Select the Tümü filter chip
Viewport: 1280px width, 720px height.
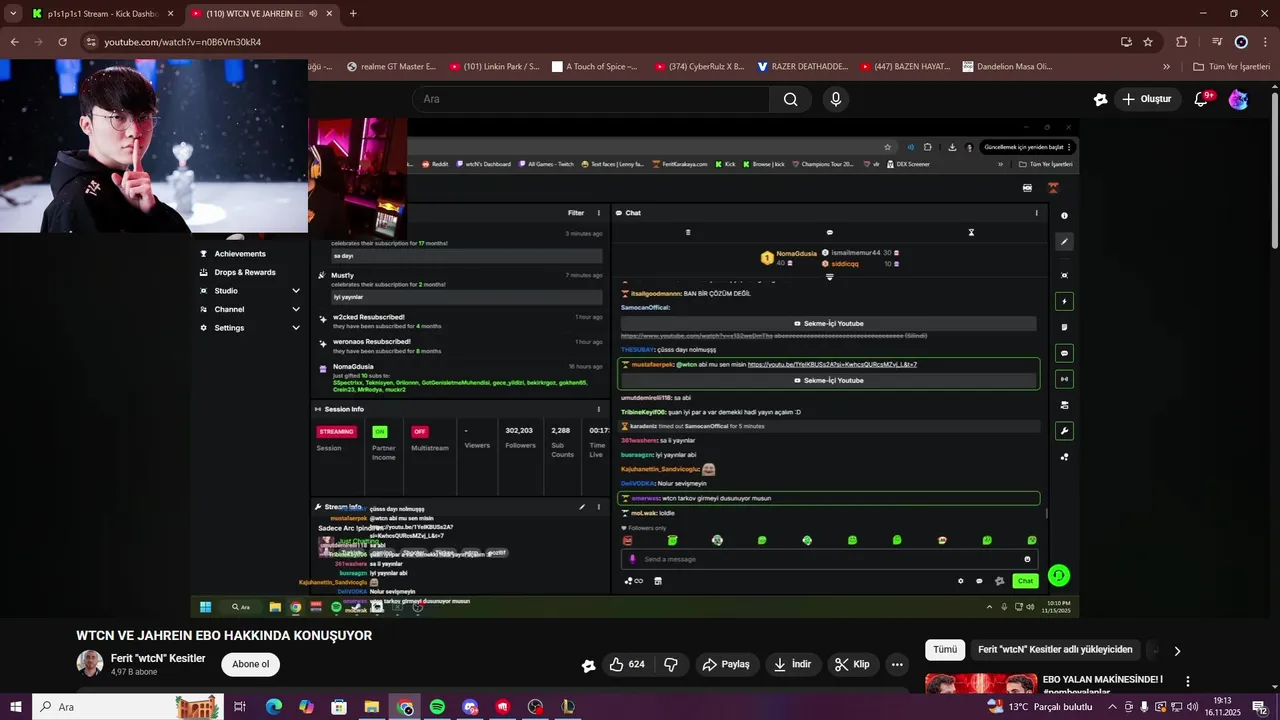[x=945, y=650]
